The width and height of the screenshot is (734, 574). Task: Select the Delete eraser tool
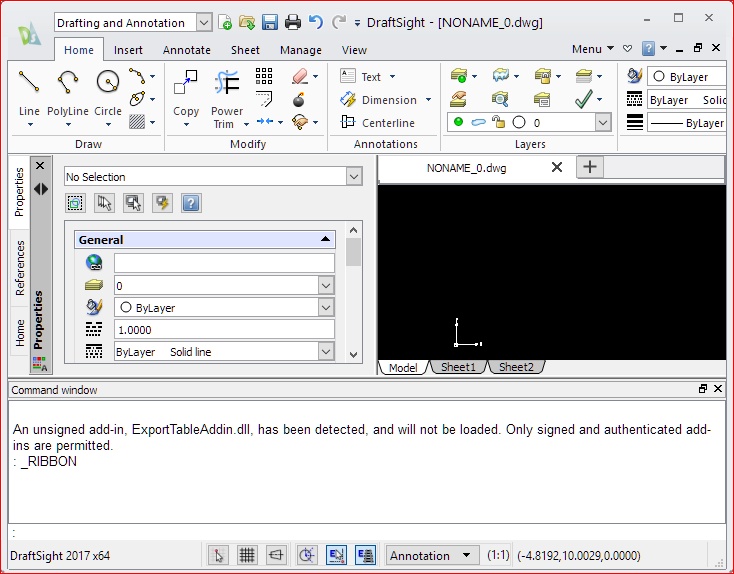tap(300, 76)
